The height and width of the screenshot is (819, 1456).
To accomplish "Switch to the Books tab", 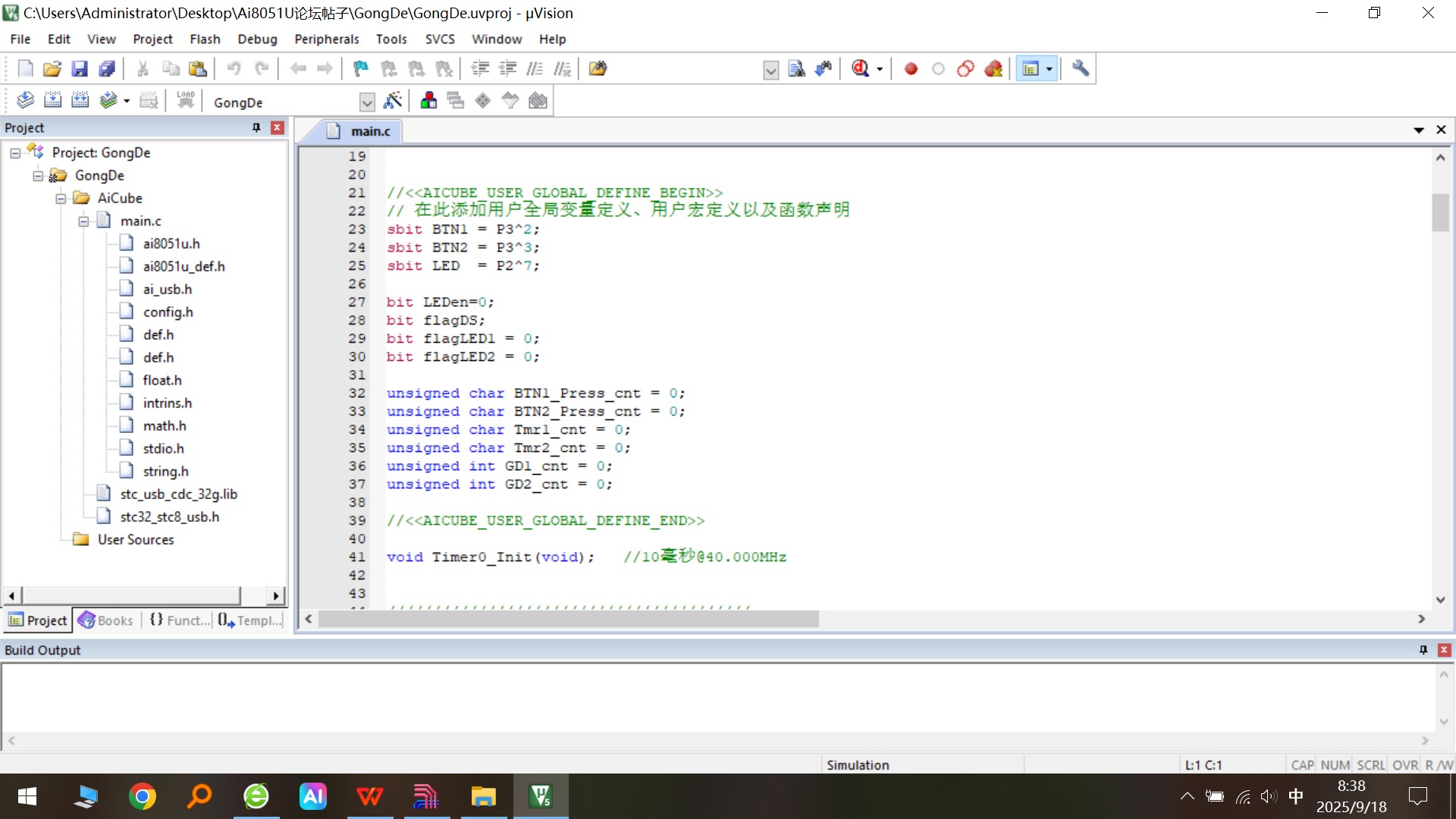I will click(107, 620).
